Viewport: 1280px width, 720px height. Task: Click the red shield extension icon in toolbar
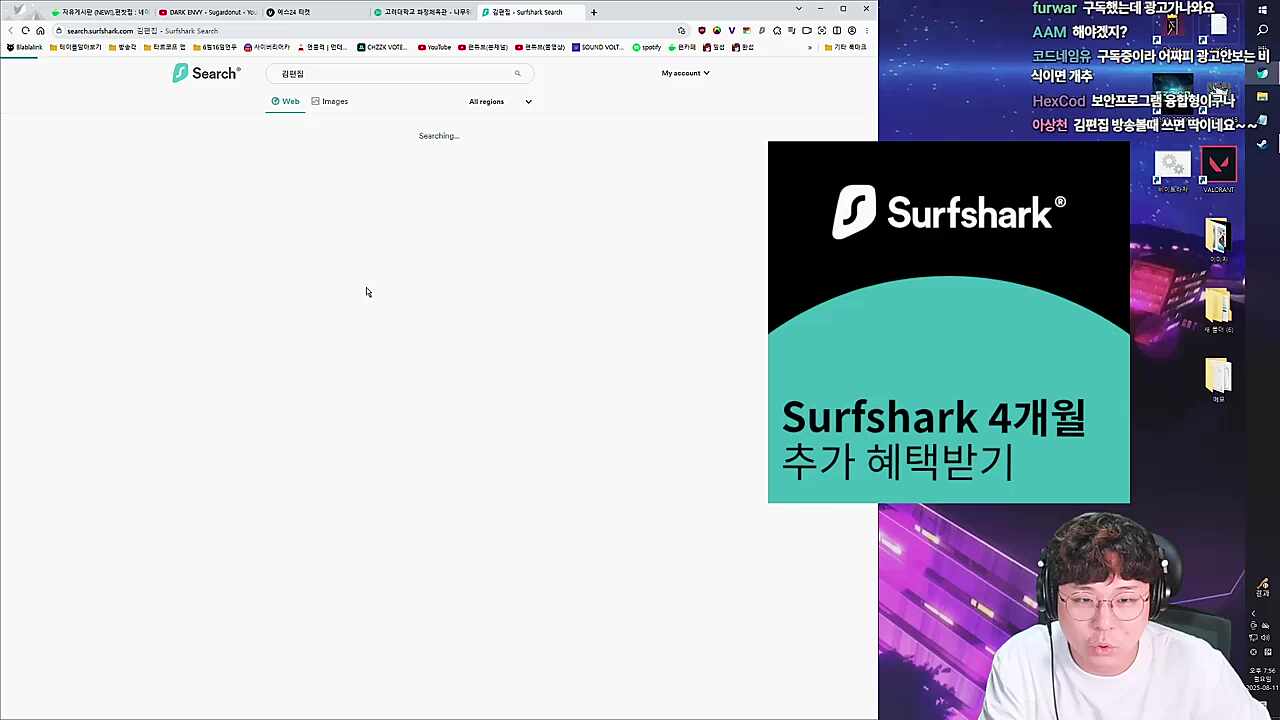point(702,31)
